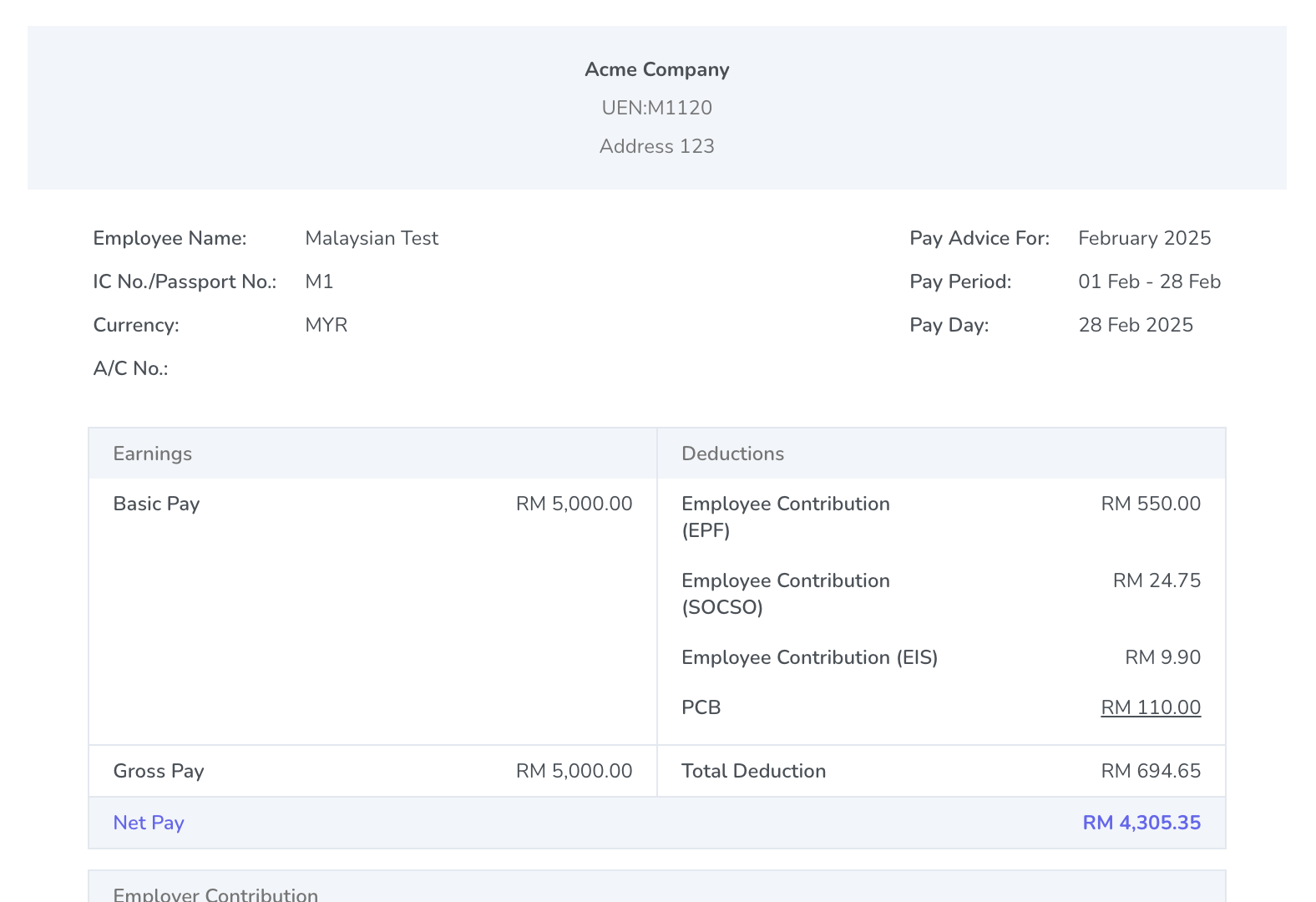The image size is (1316, 902).
Task: Click the Pay Advice For label
Action: click(980, 238)
